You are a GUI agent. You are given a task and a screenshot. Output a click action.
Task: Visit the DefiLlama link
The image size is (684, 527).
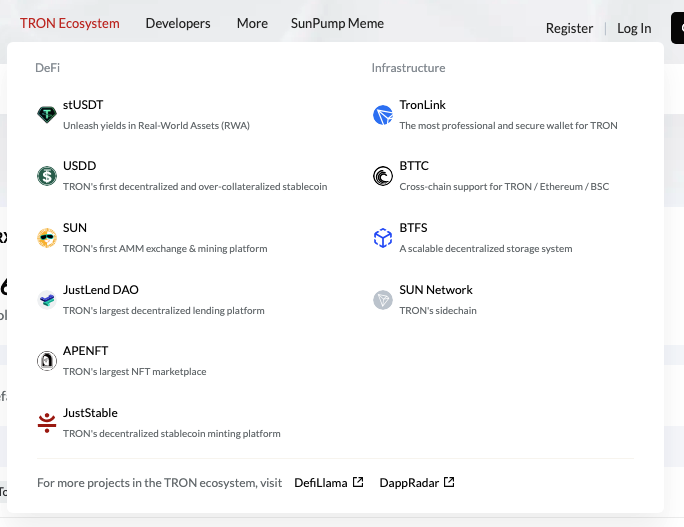coord(321,483)
